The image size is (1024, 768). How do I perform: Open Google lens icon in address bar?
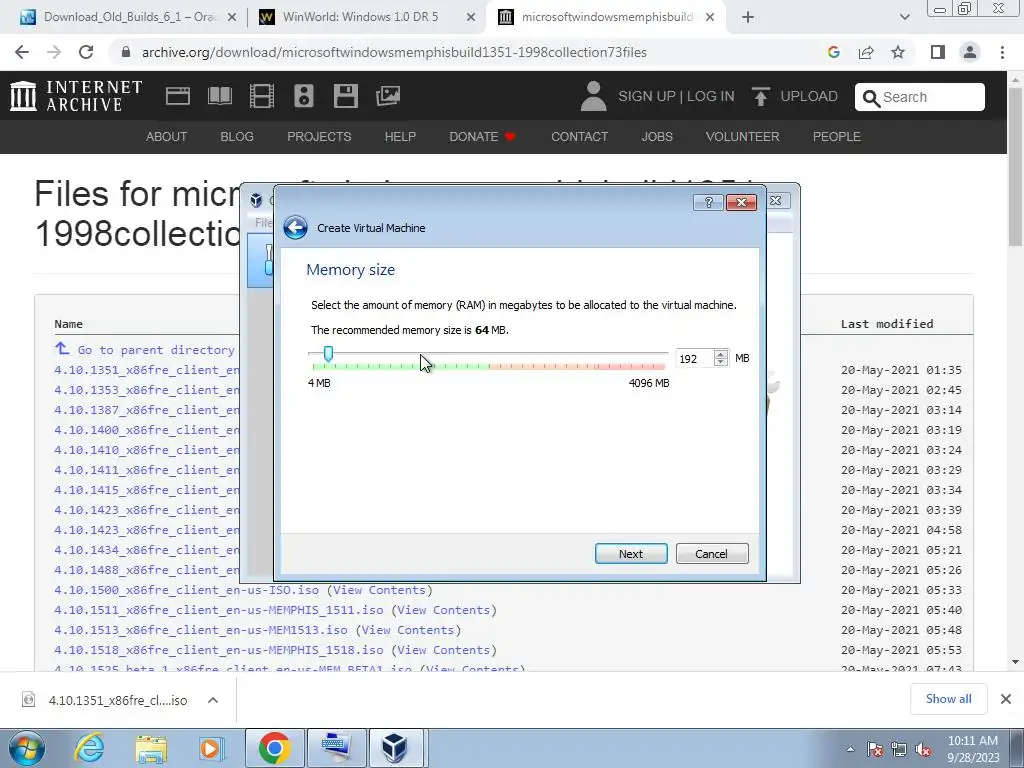(833, 52)
